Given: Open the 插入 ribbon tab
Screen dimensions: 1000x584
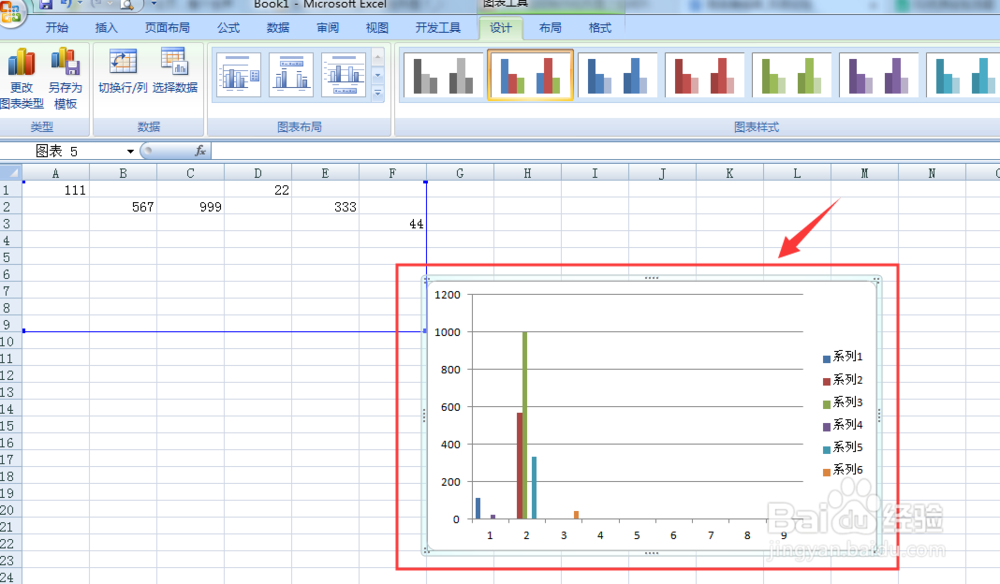Looking at the screenshot, I should pos(107,27).
